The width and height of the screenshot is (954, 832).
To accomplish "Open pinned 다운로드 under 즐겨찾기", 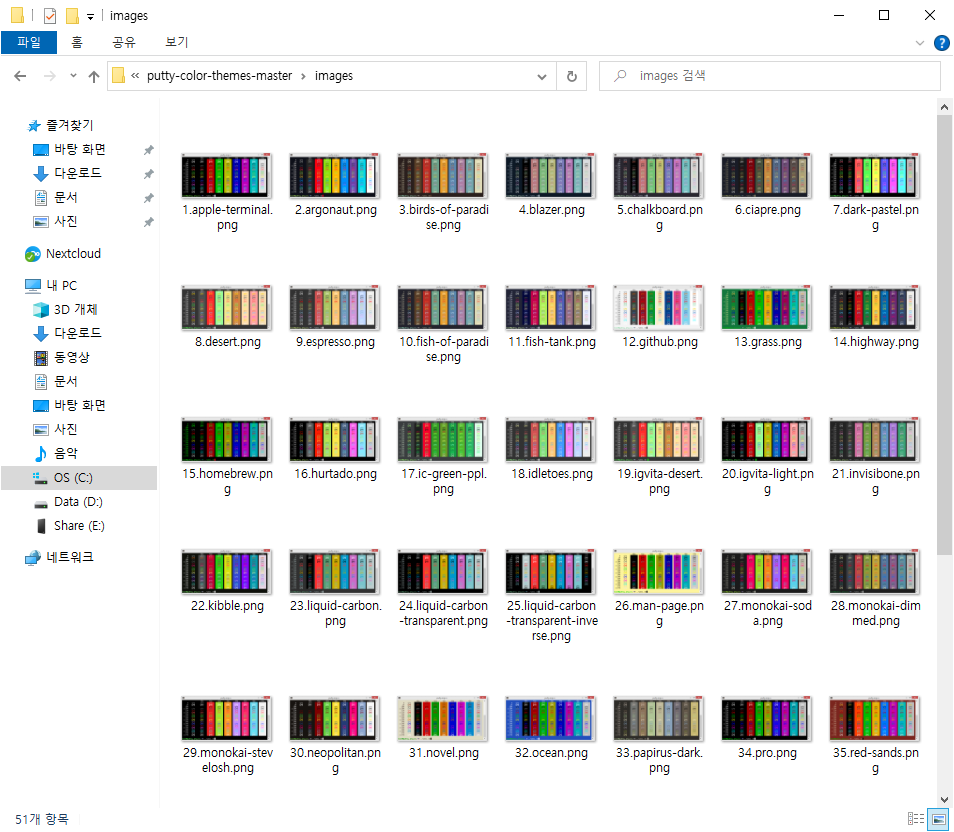I will click(x=77, y=173).
